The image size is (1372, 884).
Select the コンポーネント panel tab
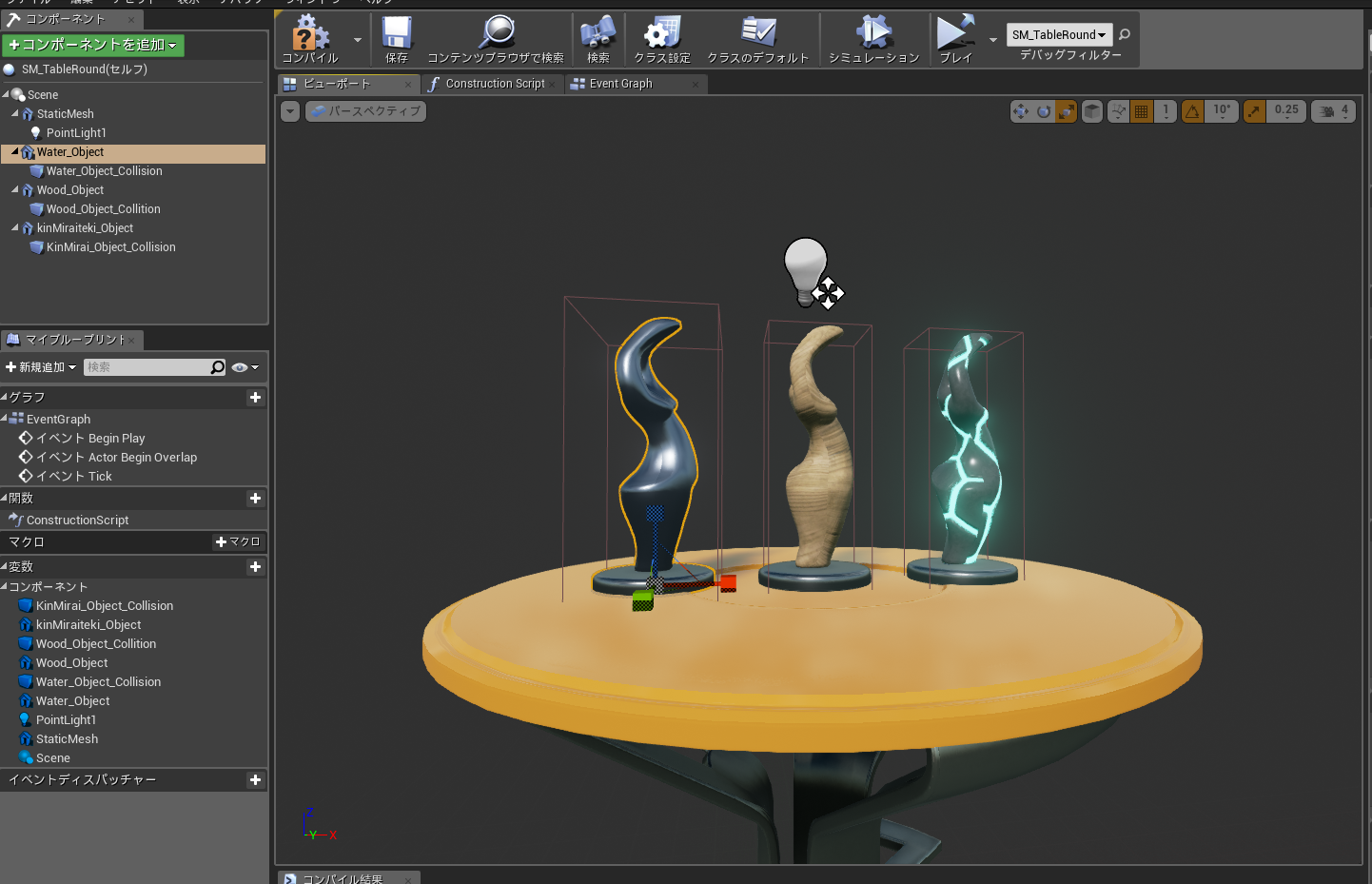point(71,19)
